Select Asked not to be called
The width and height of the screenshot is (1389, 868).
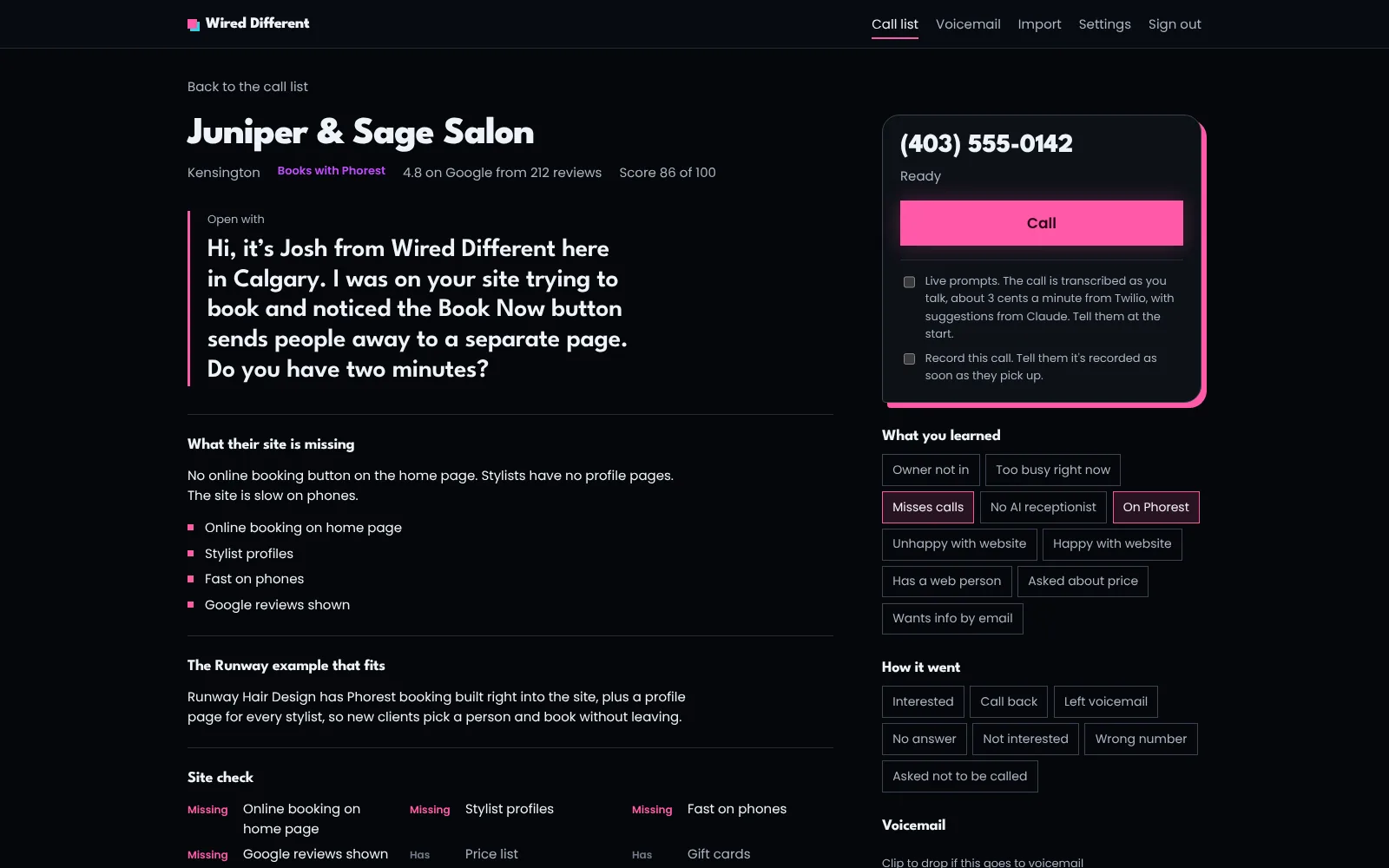959,777
